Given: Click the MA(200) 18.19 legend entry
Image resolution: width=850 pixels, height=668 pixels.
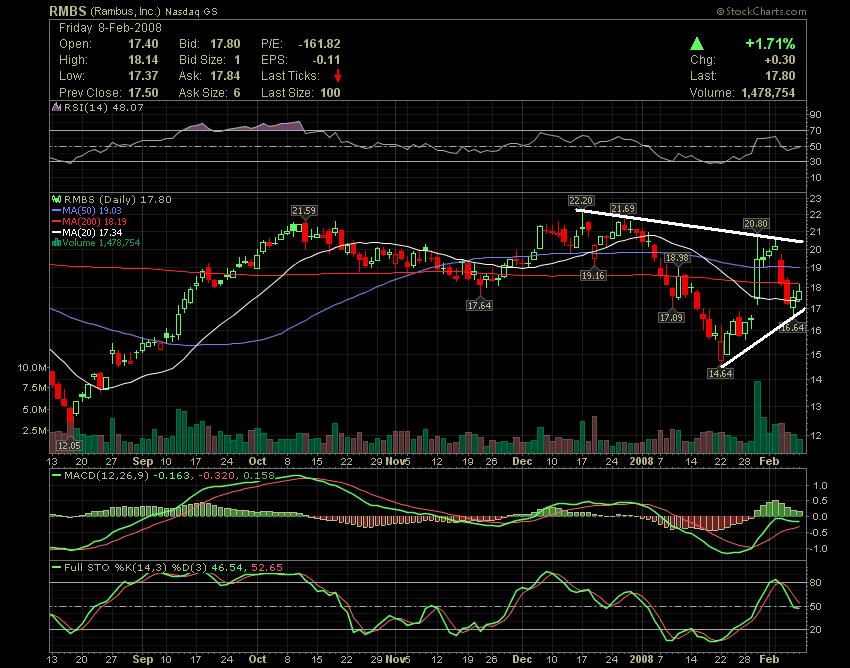Looking at the screenshot, I should tap(89, 221).
